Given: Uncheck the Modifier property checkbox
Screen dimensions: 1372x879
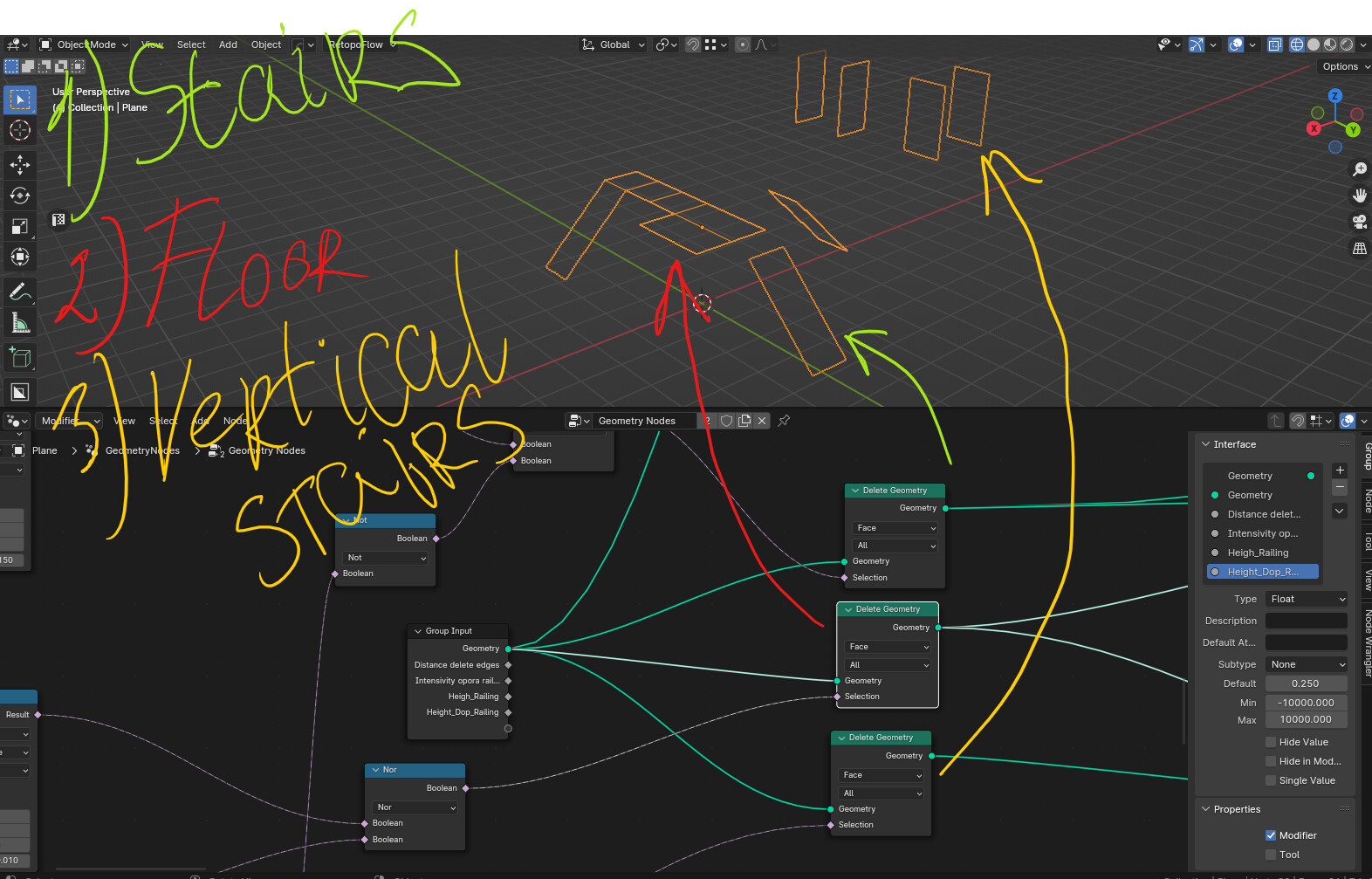Looking at the screenshot, I should pyautogui.click(x=1271, y=835).
